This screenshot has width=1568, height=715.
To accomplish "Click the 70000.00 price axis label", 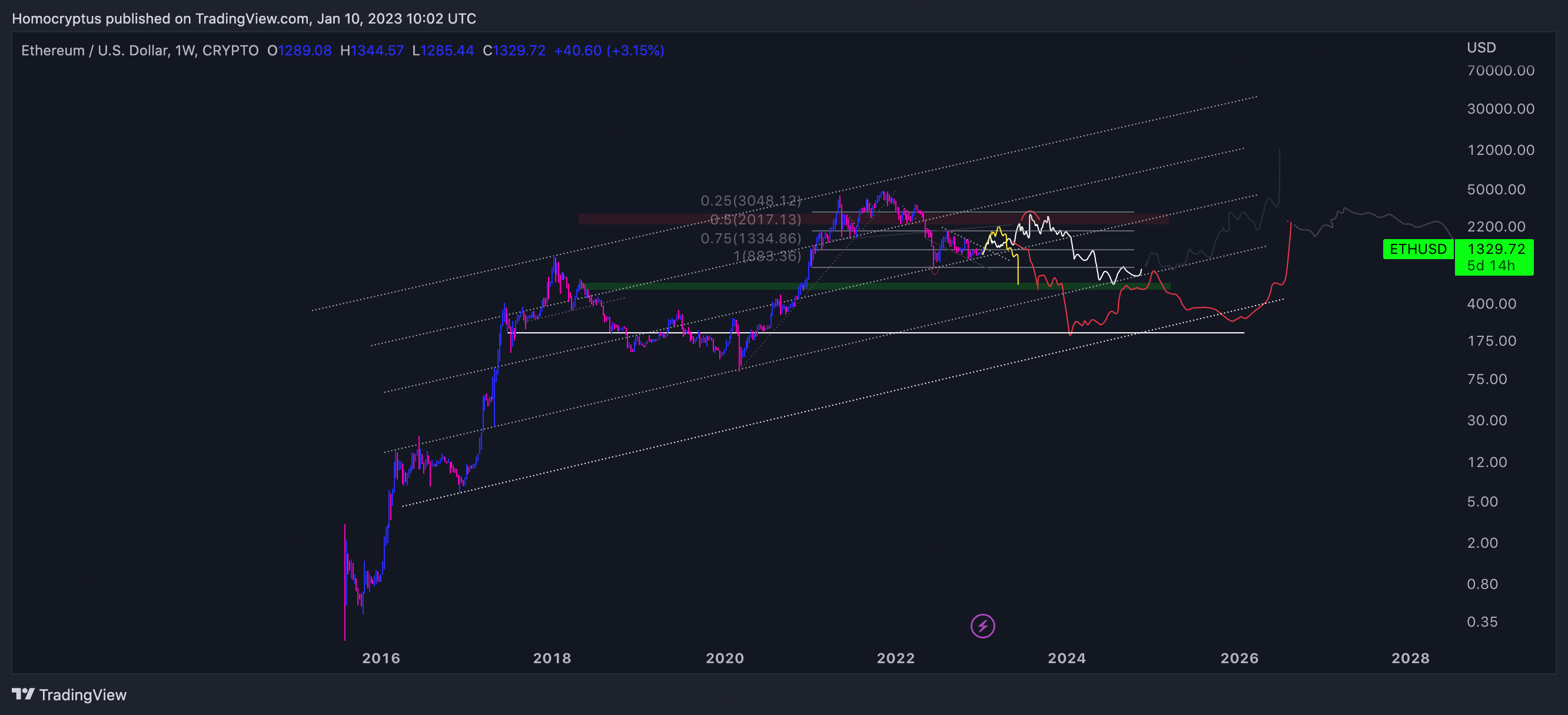I will tap(1500, 71).
